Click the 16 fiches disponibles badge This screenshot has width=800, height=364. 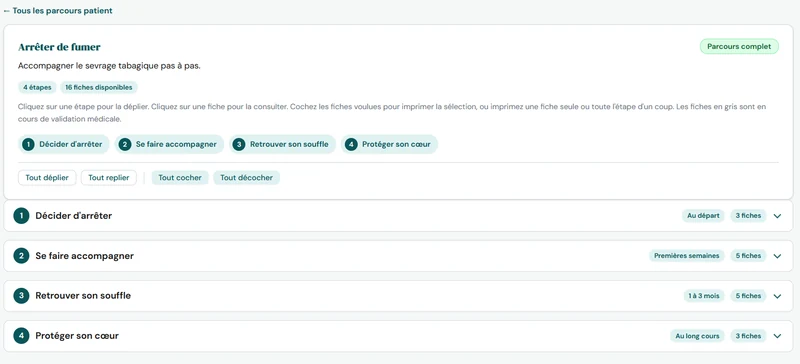click(x=98, y=87)
